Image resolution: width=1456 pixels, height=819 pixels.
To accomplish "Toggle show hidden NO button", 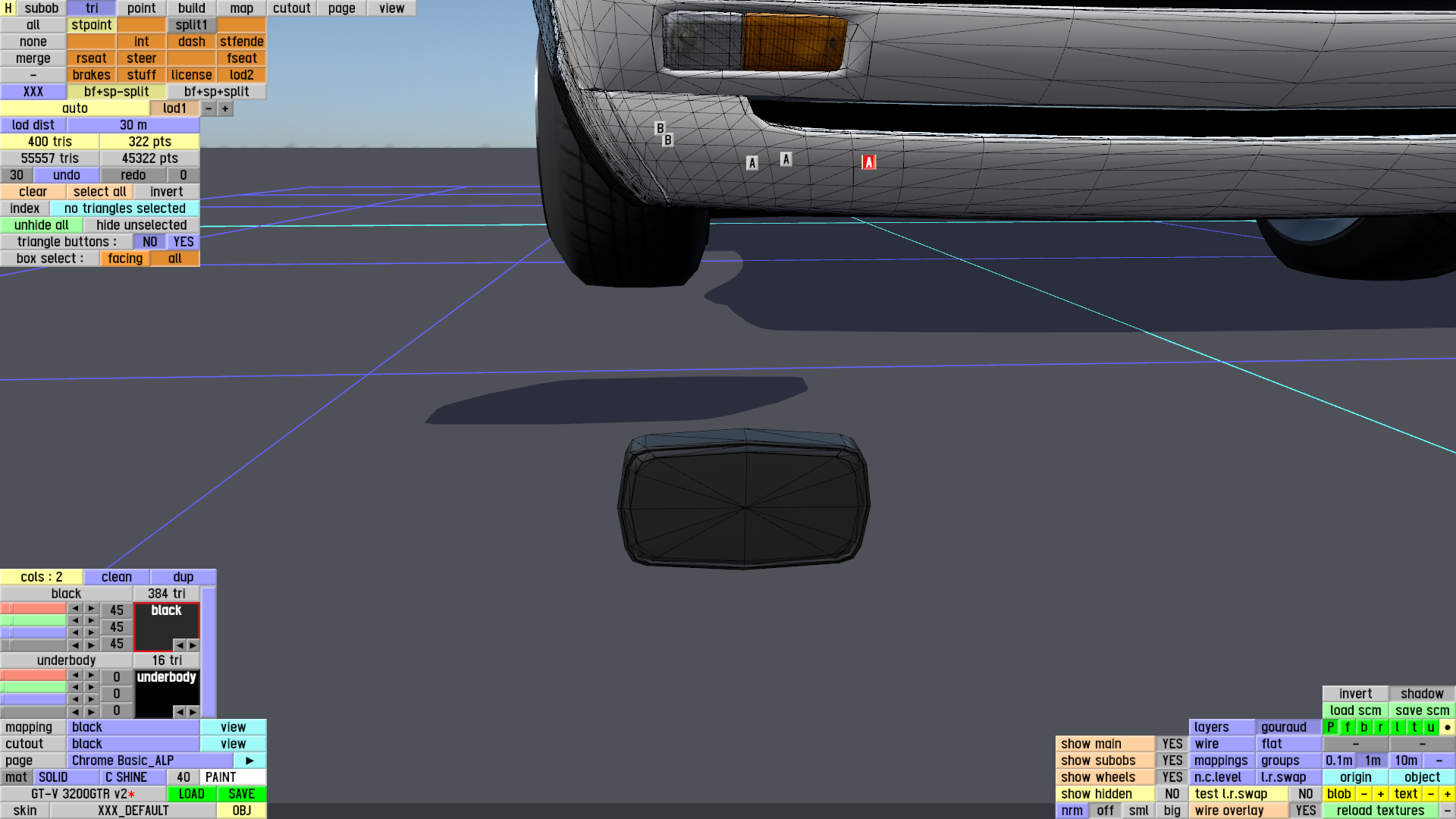I will pos(1172,794).
